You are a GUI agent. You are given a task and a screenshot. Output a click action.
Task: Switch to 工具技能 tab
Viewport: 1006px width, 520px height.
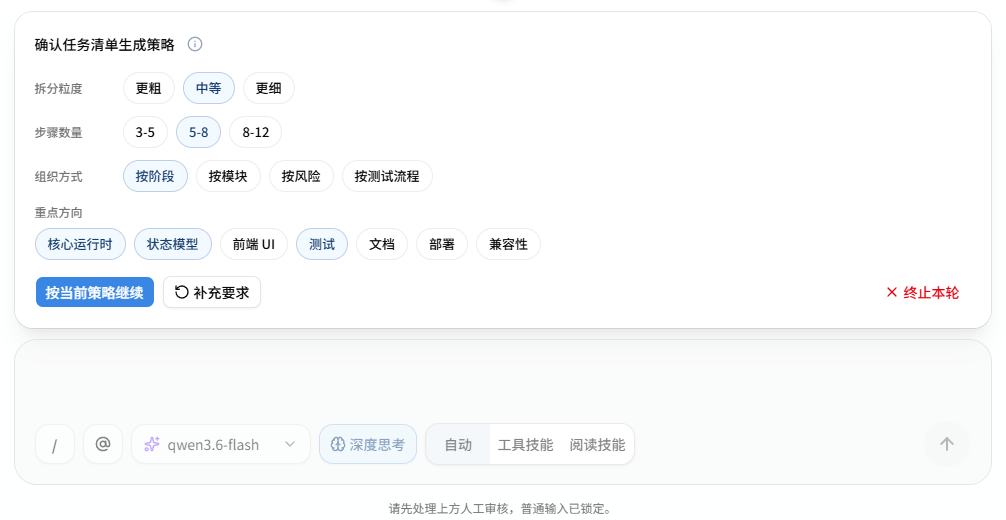525,444
